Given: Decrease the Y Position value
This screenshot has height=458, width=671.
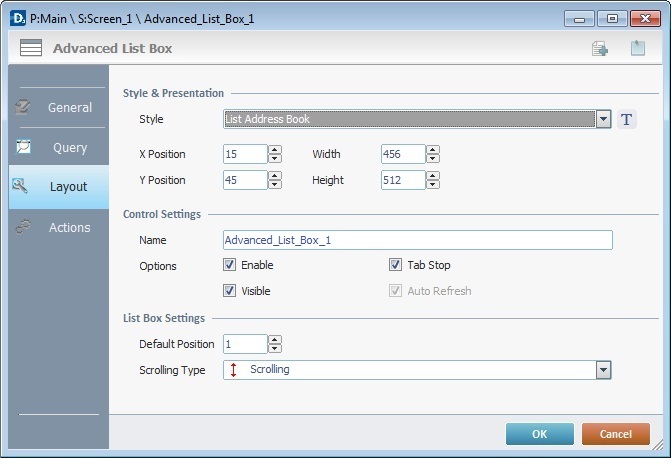Looking at the screenshot, I should 275,184.
